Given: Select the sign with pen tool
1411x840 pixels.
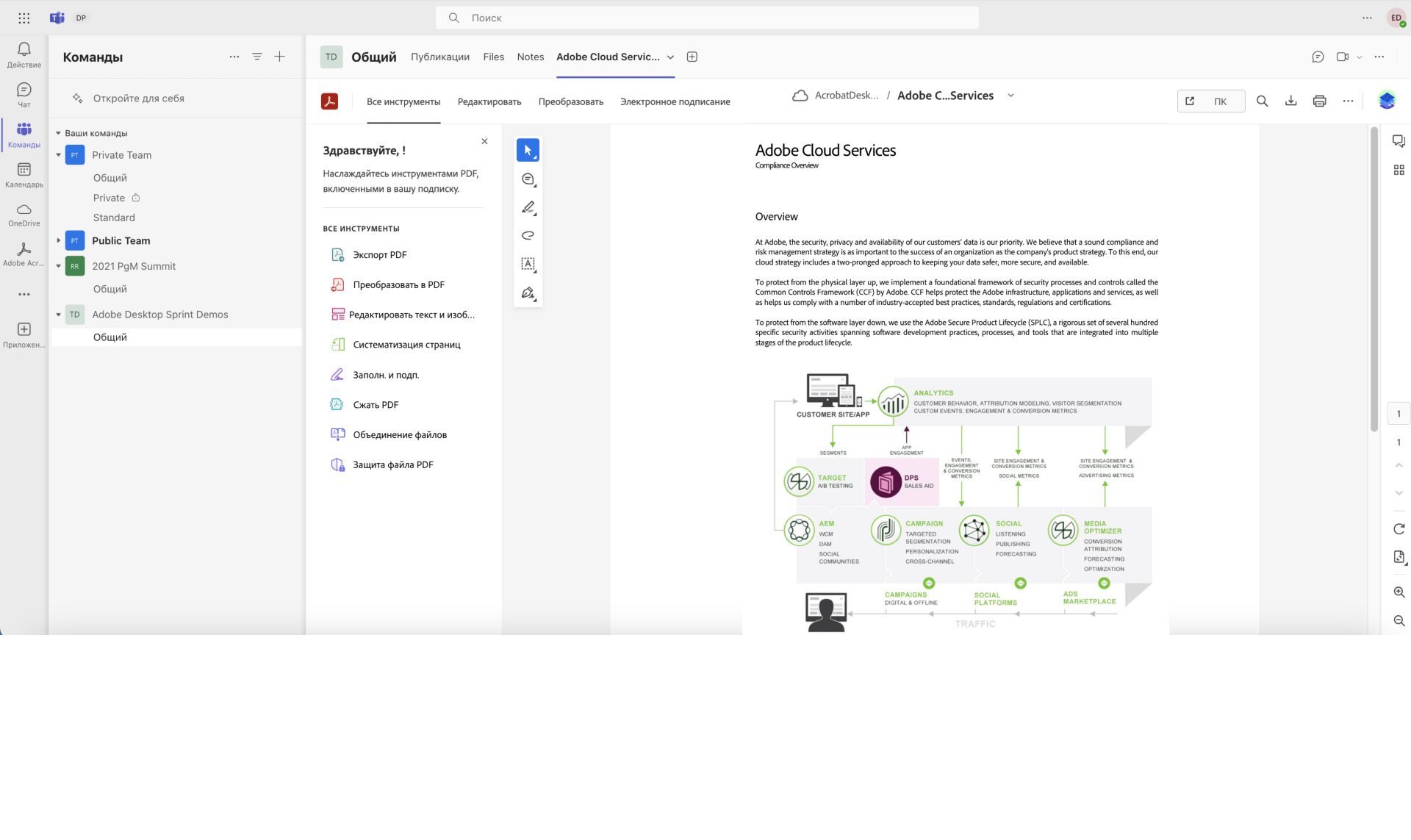Looking at the screenshot, I should (528, 292).
